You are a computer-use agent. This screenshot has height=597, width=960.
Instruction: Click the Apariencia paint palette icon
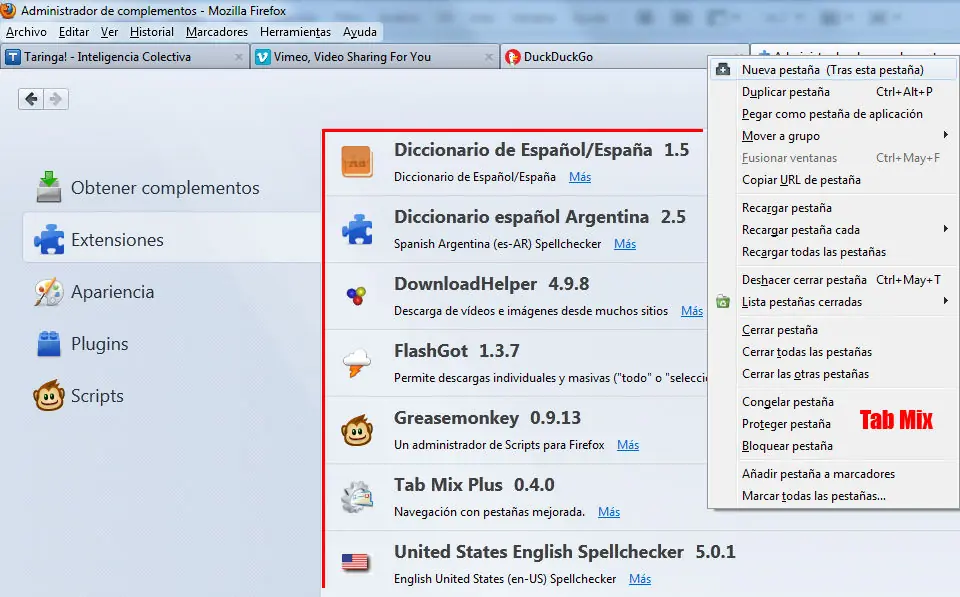point(49,291)
